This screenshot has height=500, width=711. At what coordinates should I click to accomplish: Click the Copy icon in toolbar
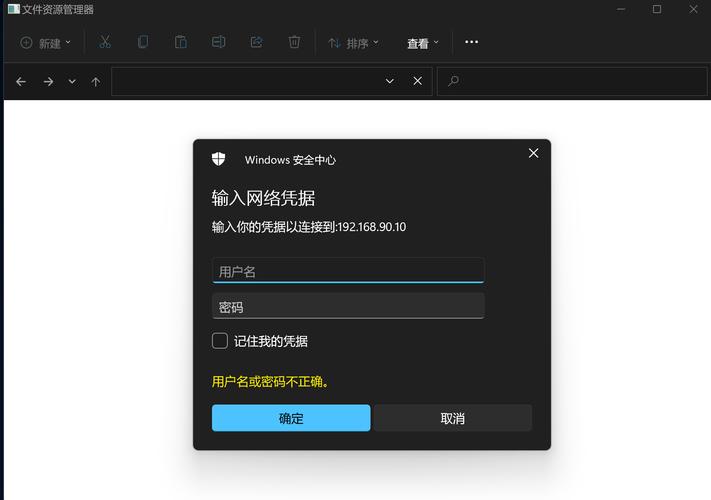(143, 42)
